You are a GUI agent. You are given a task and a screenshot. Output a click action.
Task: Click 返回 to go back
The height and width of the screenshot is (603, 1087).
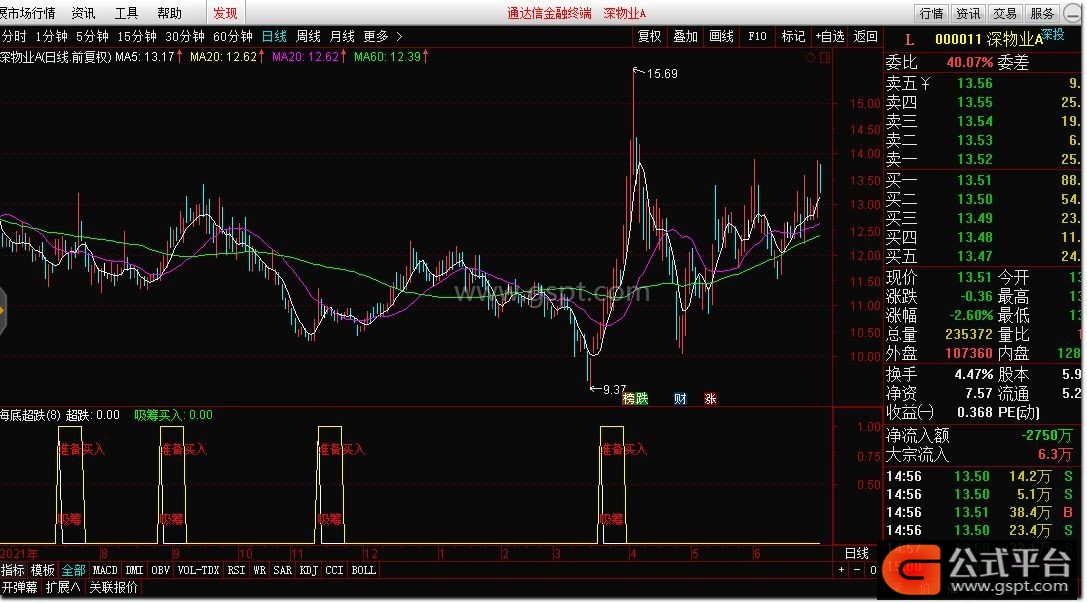tap(865, 36)
